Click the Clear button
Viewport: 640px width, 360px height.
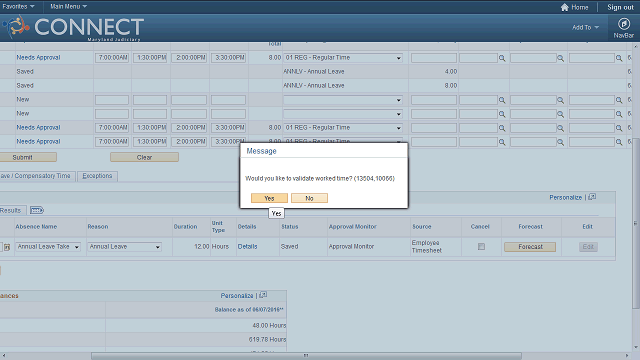click(144, 157)
